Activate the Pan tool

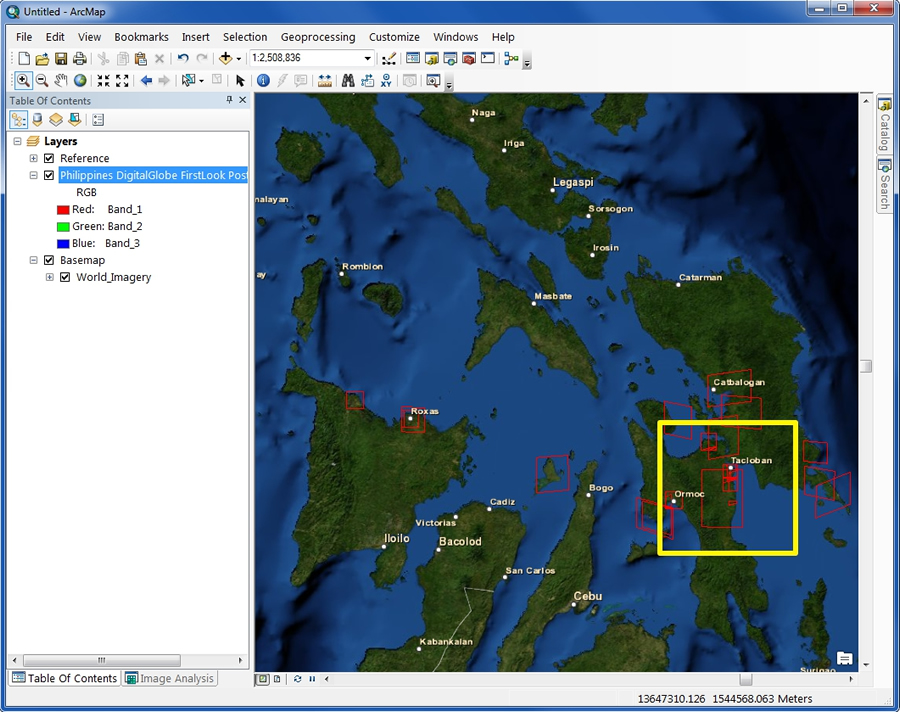coord(61,80)
